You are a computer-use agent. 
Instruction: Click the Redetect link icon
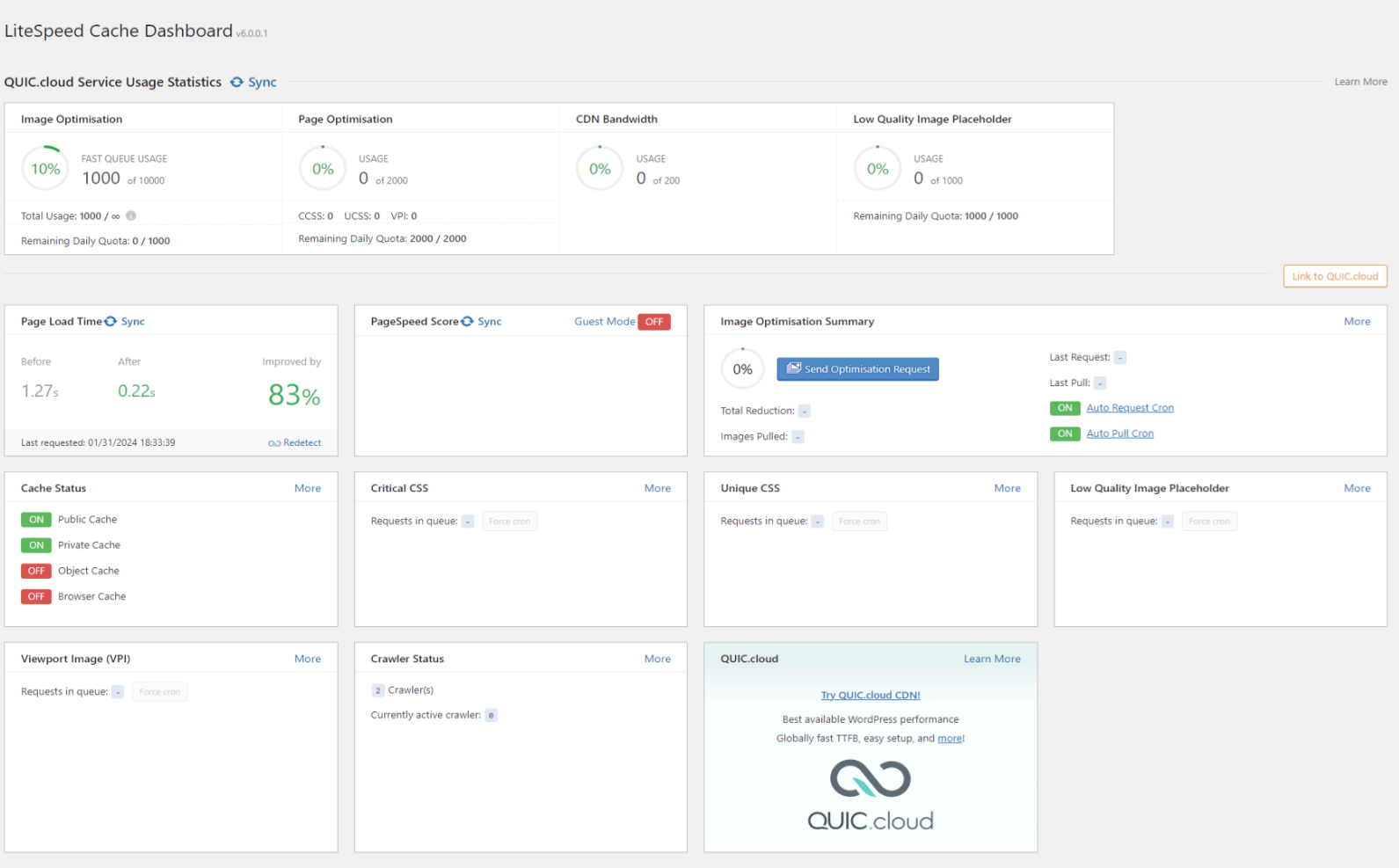(x=274, y=443)
